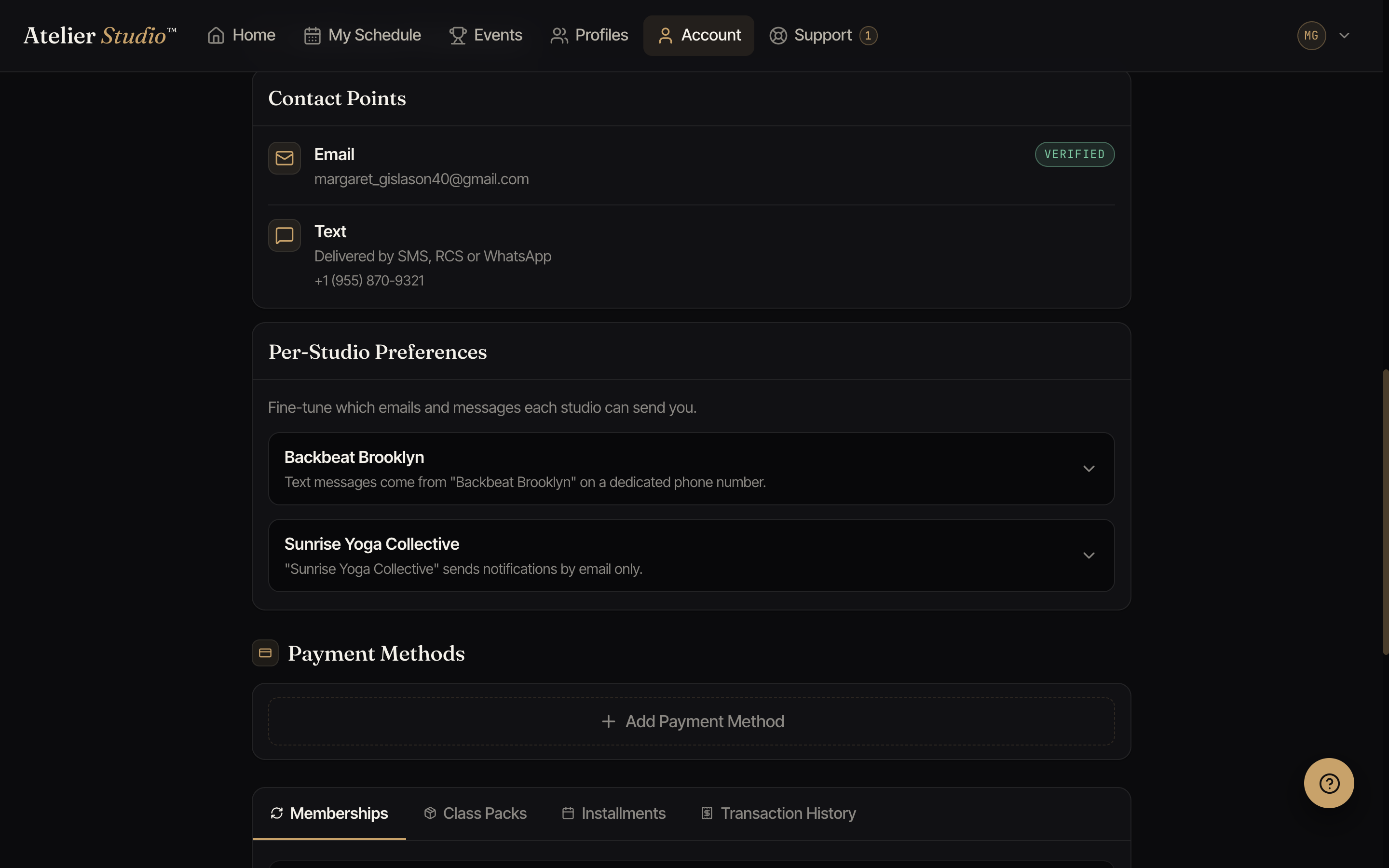
Task: Go to My Schedule
Action: (x=362, y=36)
